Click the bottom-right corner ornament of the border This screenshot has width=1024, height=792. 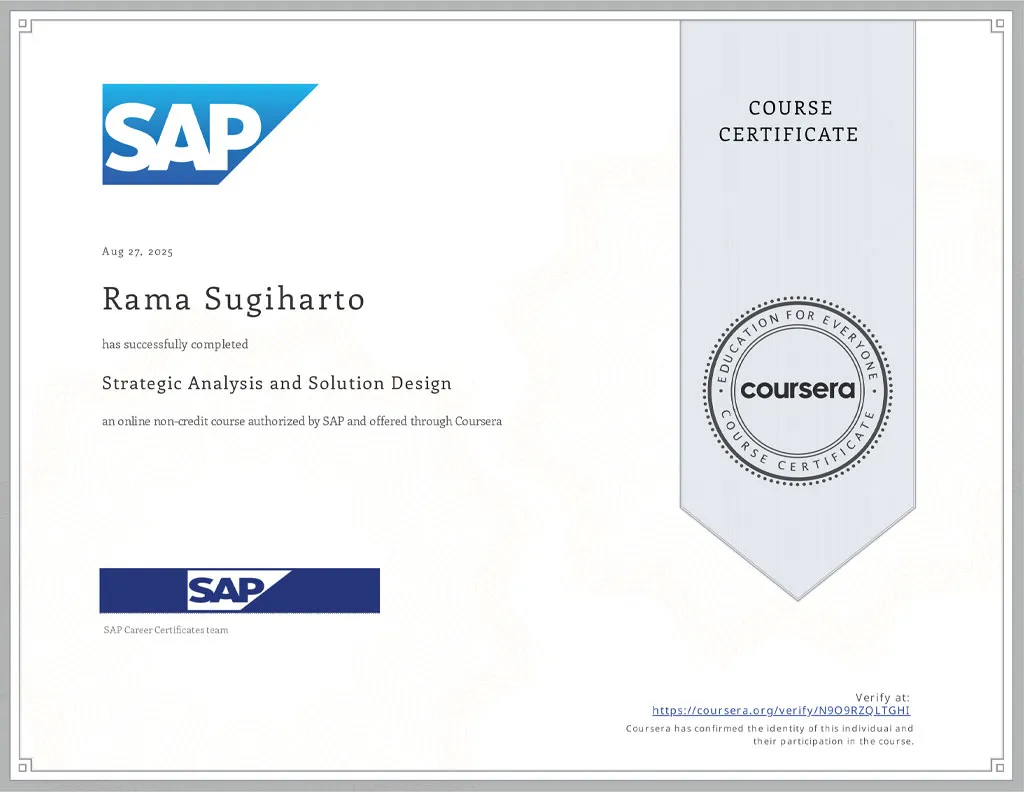coord(997,765)
